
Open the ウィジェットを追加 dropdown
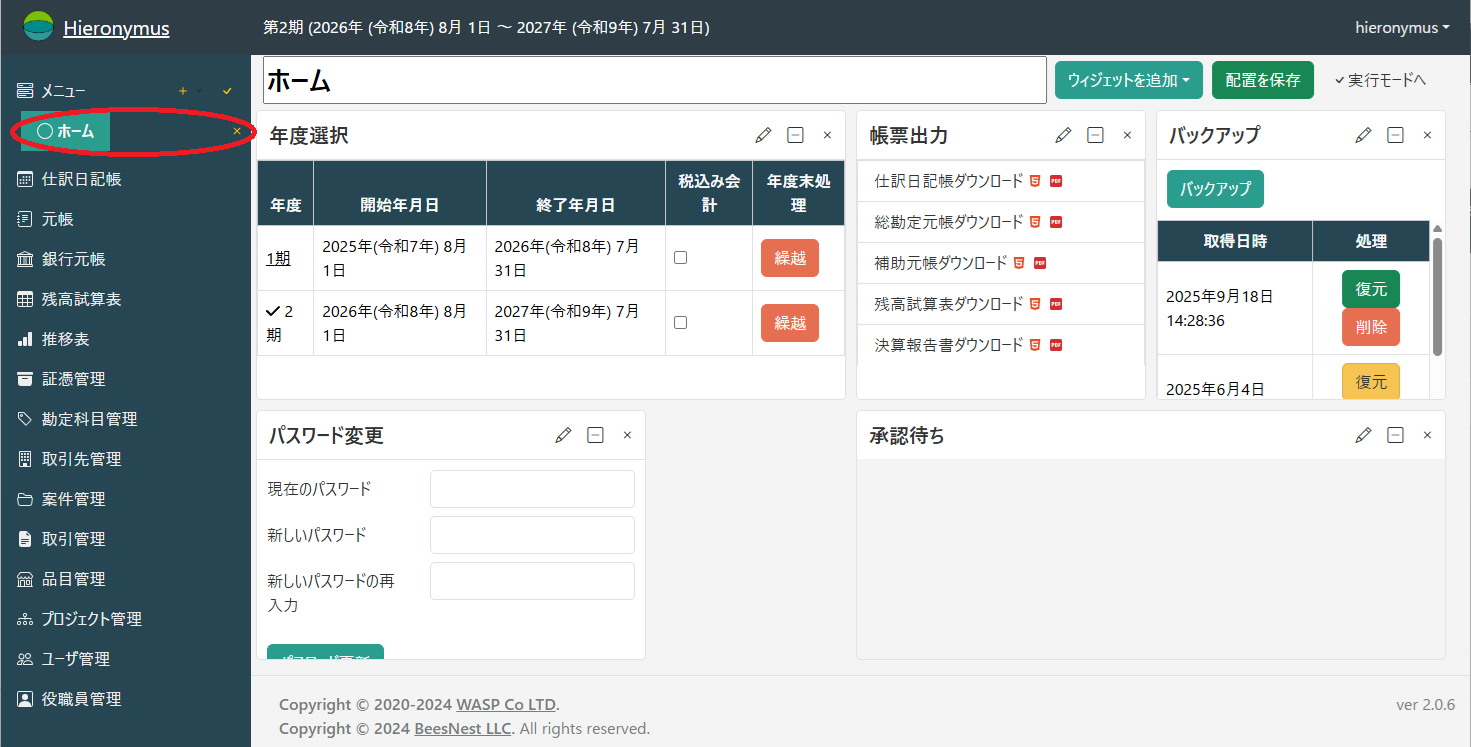tap(1128, 80)
